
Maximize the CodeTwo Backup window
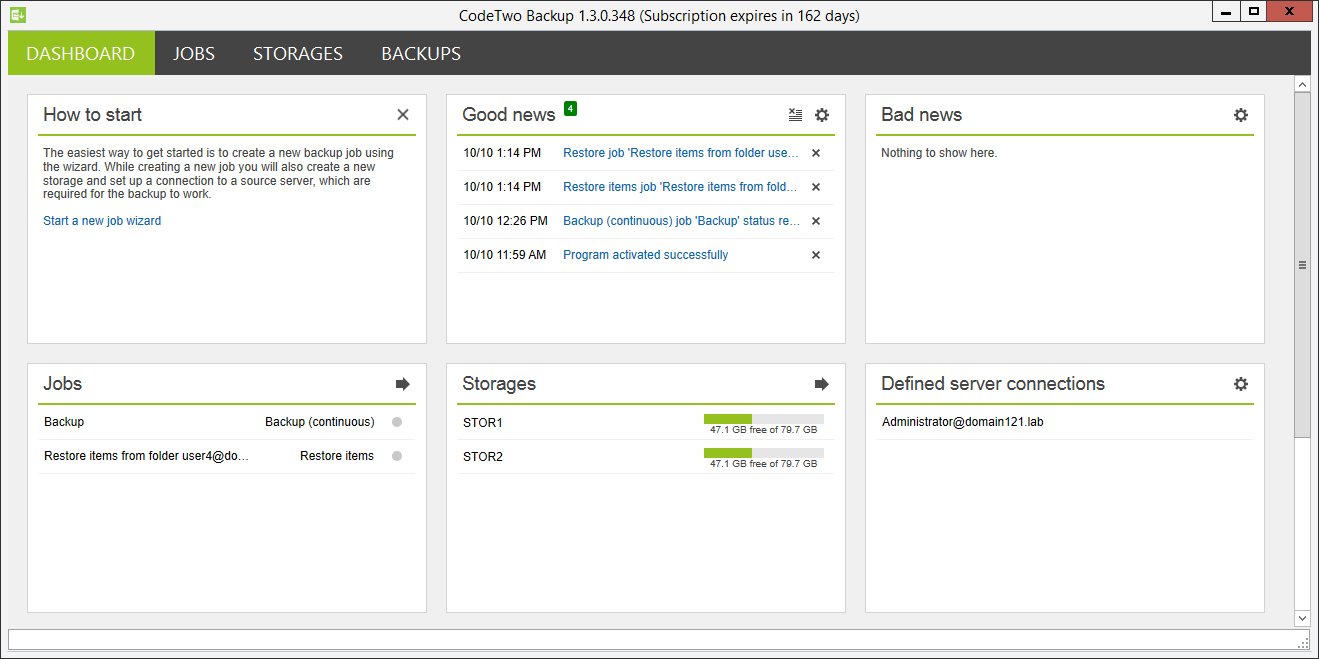coord(1253,11)
